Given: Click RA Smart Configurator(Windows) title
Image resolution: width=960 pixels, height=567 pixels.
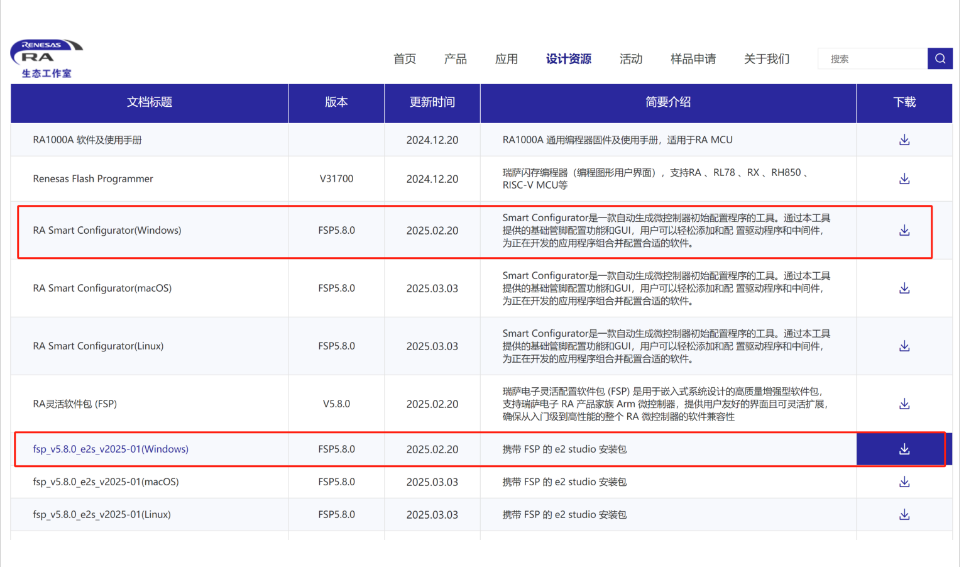Looking at the screenshot, I should pos(107,230).
